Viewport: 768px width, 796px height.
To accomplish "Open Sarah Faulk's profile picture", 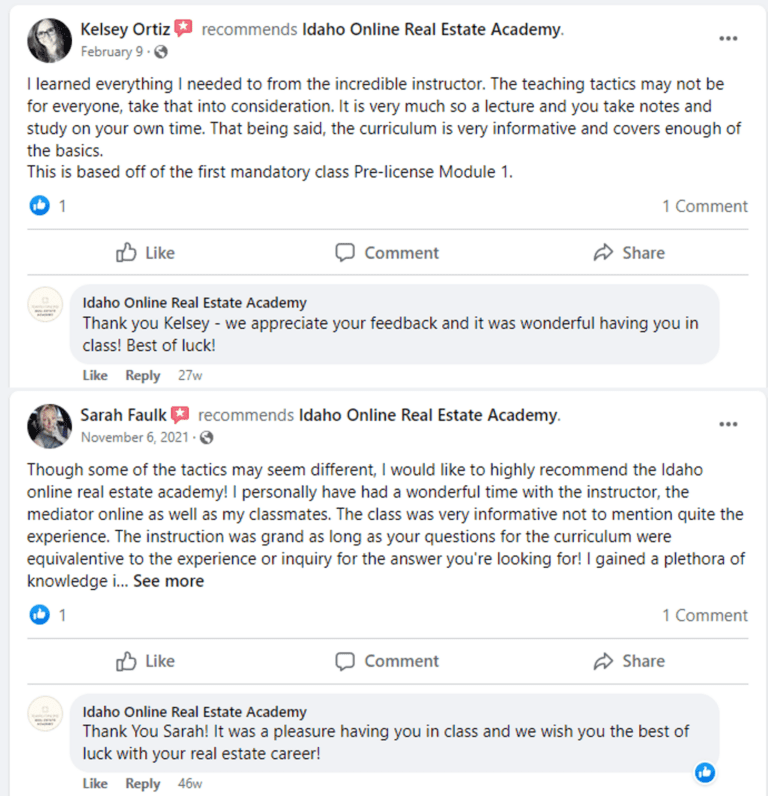I will (x=46, y=425).
